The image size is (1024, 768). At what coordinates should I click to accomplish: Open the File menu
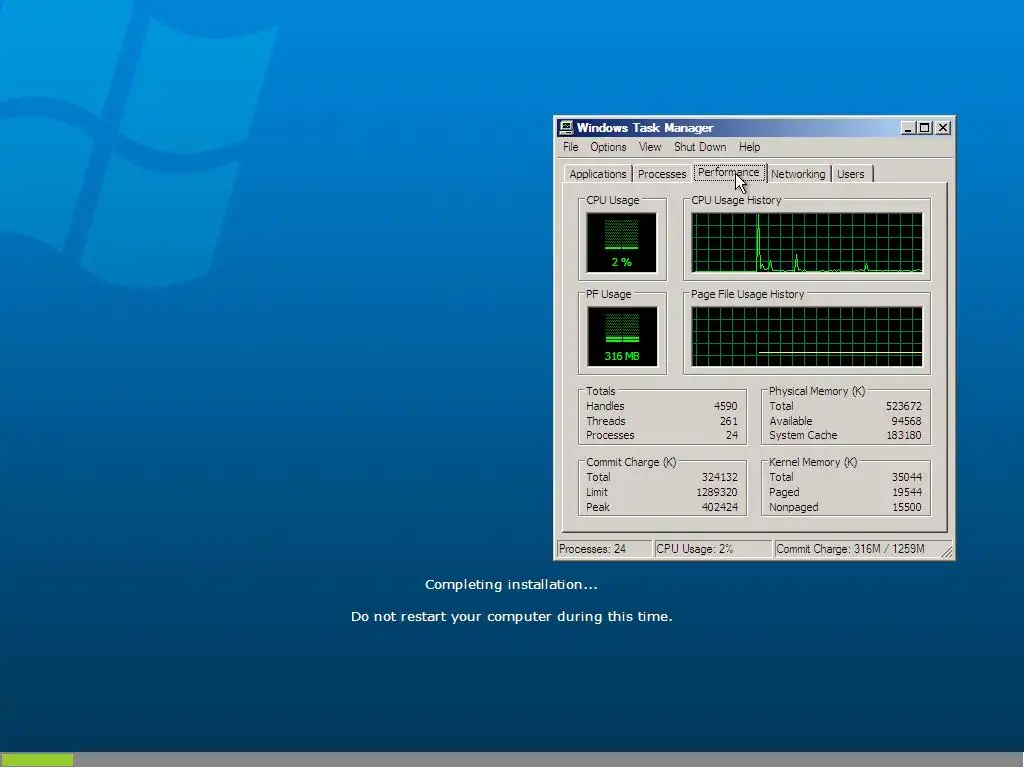570,147
